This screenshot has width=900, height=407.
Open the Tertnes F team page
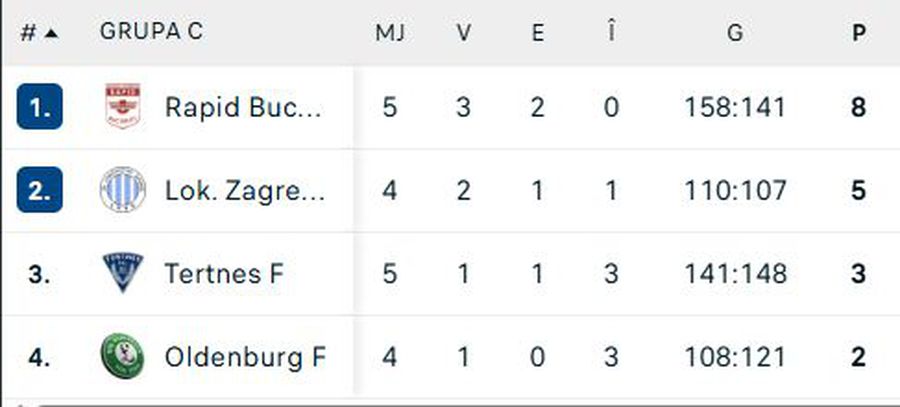click(x=225, y=273)
